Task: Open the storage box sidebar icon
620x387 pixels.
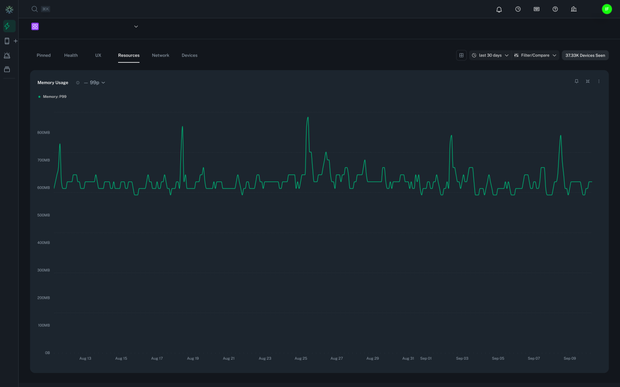Action: click(x=7, y=69)
